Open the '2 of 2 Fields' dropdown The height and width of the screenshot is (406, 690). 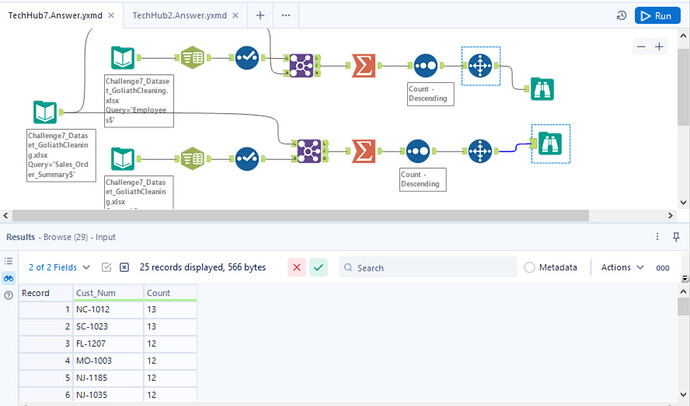[61, 268]
